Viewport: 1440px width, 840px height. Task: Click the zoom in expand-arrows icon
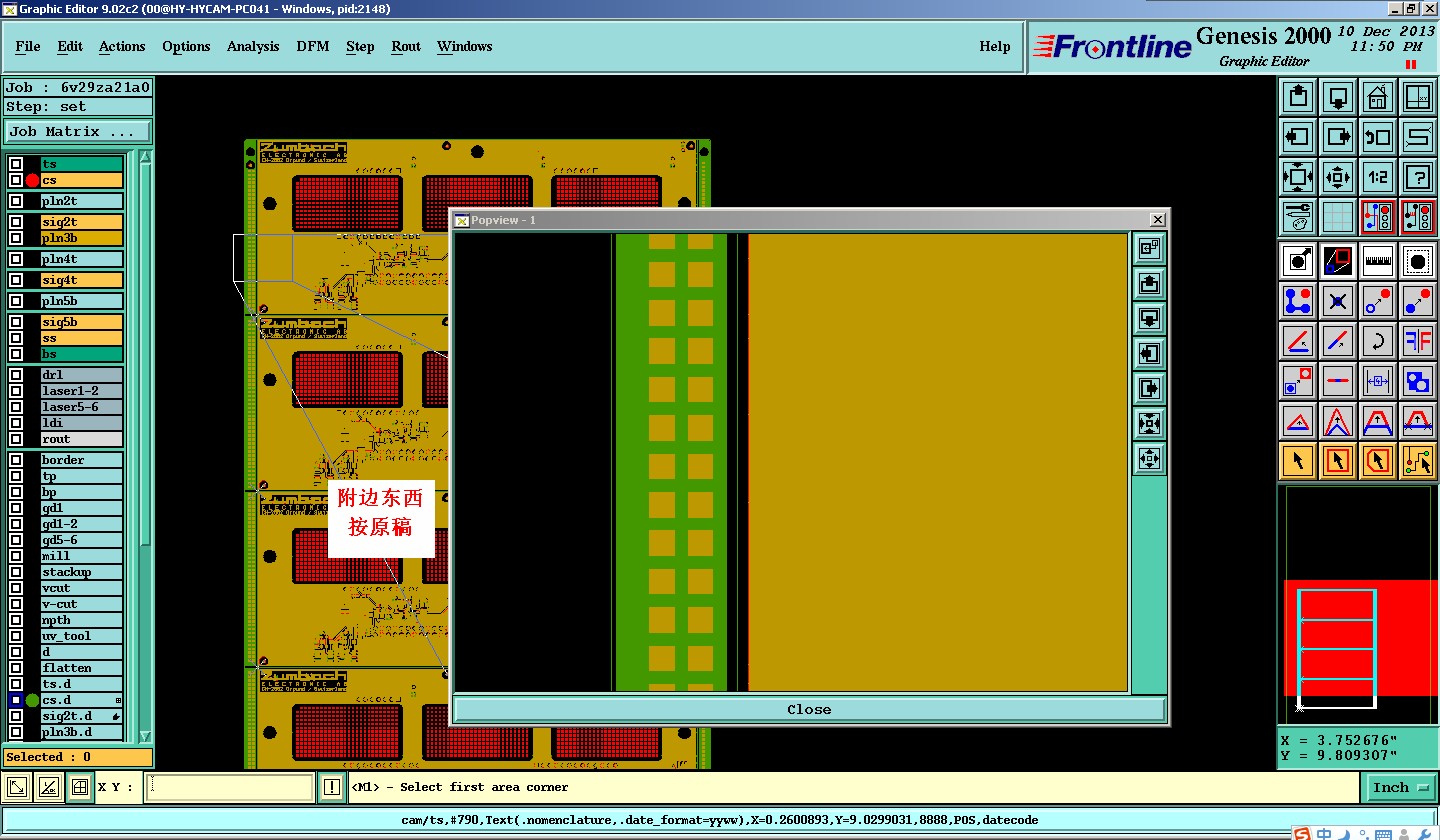[x=1298, y=177]
